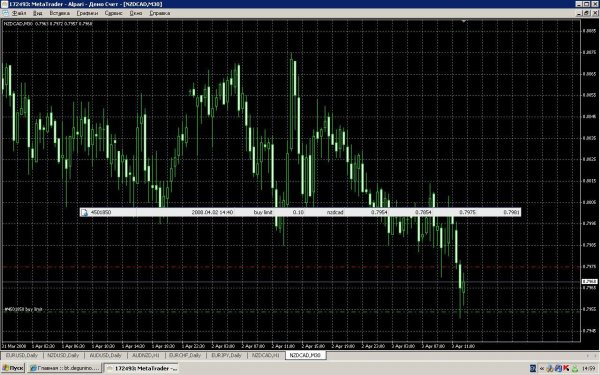Screen dimensions: 600x375
Task: Open the Сервис menu
Action: click(x=113, y=13)
